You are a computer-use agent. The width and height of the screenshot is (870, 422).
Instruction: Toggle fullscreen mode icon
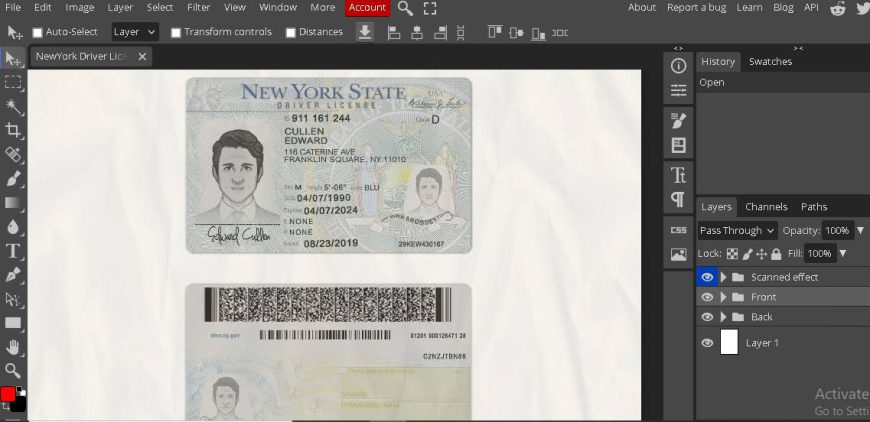(429, 8)
